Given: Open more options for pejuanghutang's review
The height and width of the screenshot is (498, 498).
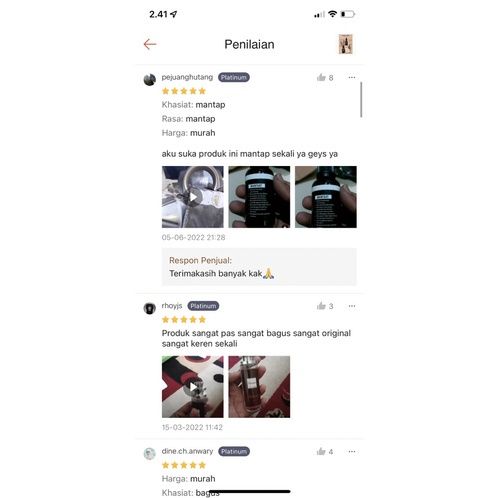Looking at the screenshot, I should [x=352, y=77].
